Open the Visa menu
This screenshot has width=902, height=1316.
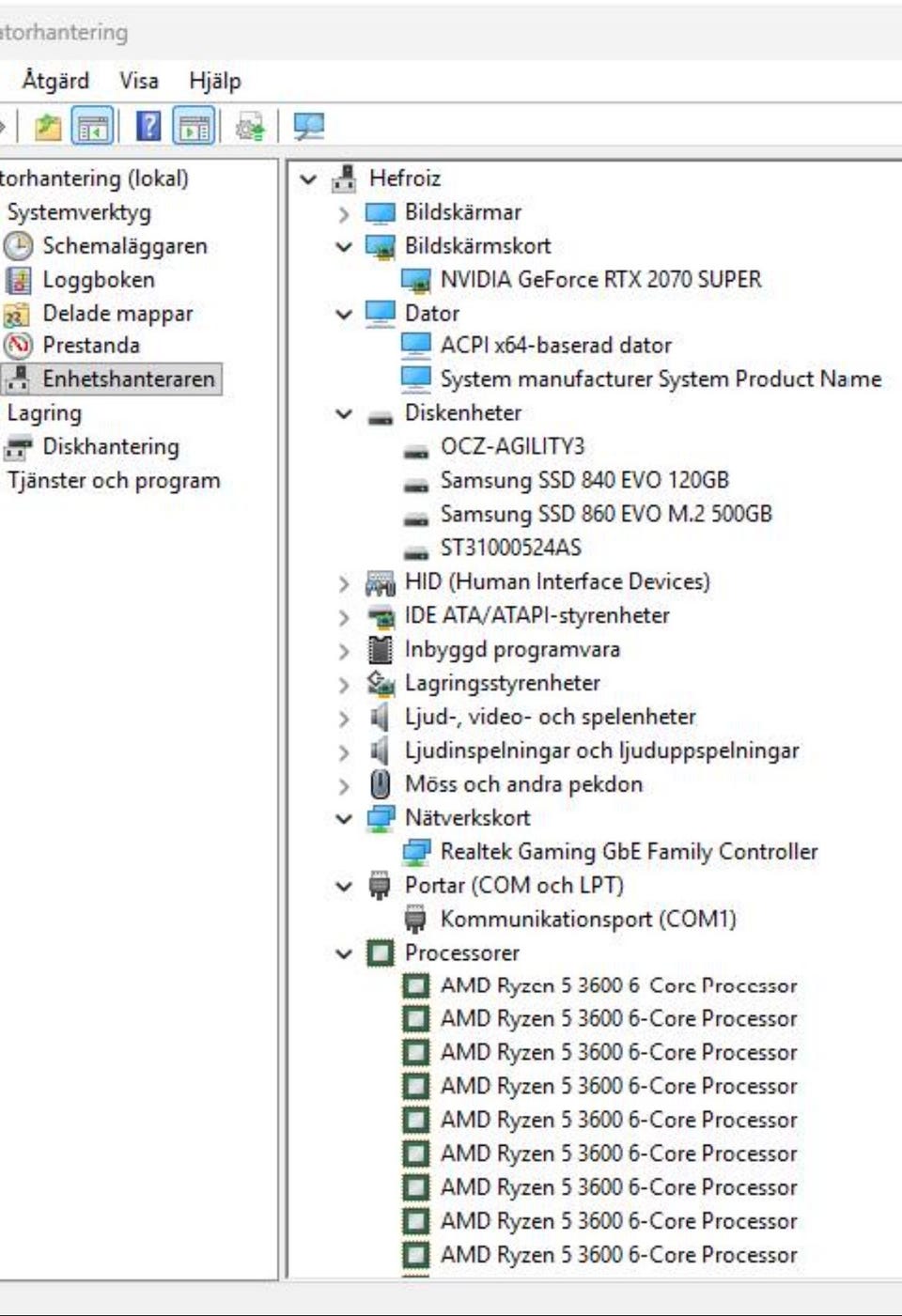[139, 81]
